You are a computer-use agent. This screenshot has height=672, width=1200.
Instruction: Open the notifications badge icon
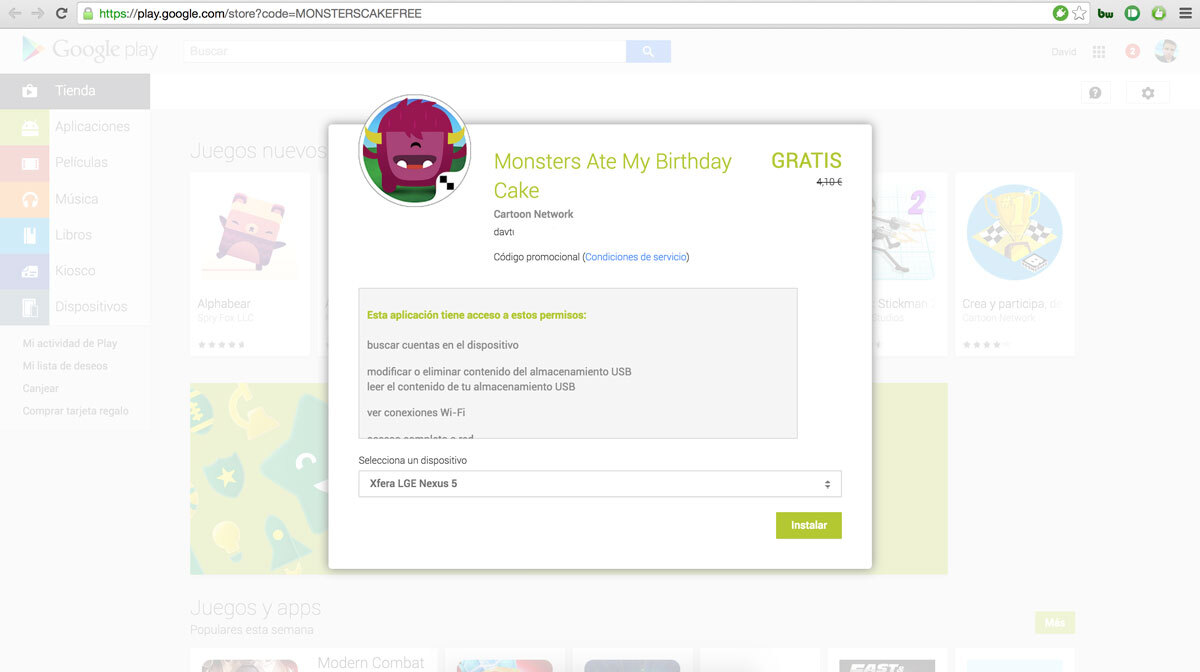coord(1132,52)
